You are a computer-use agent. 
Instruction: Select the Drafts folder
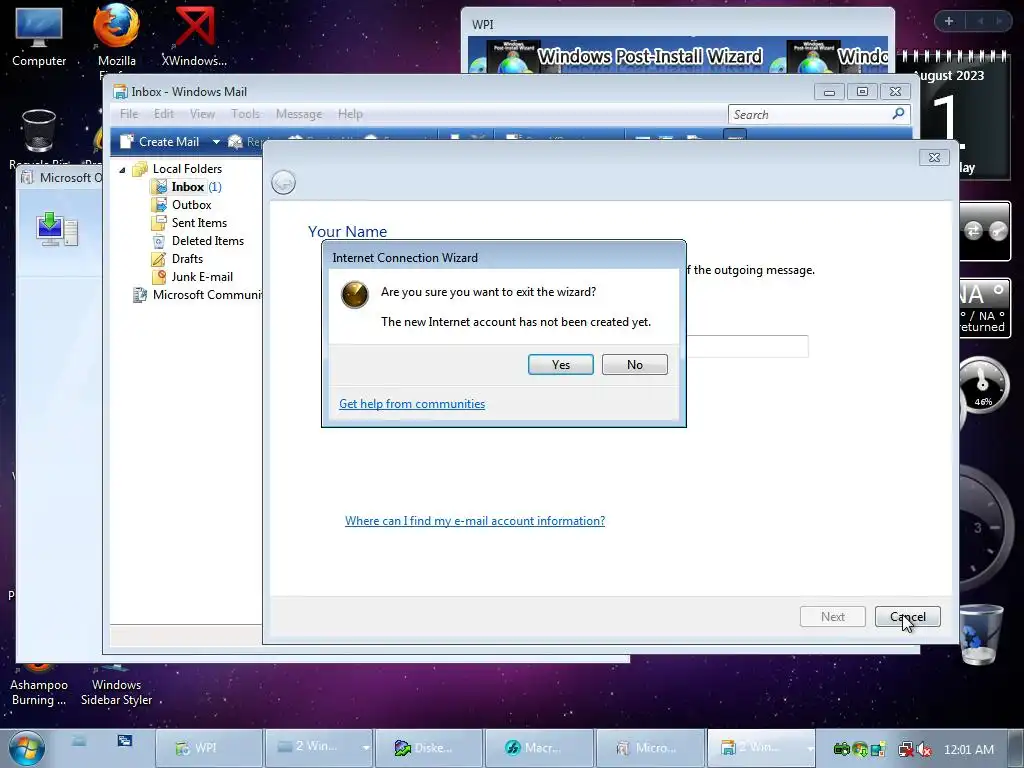click(x=187, y=259)
